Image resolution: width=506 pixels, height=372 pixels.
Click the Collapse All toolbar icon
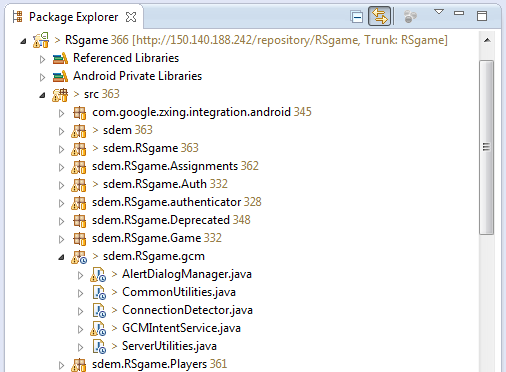[357, 17]
